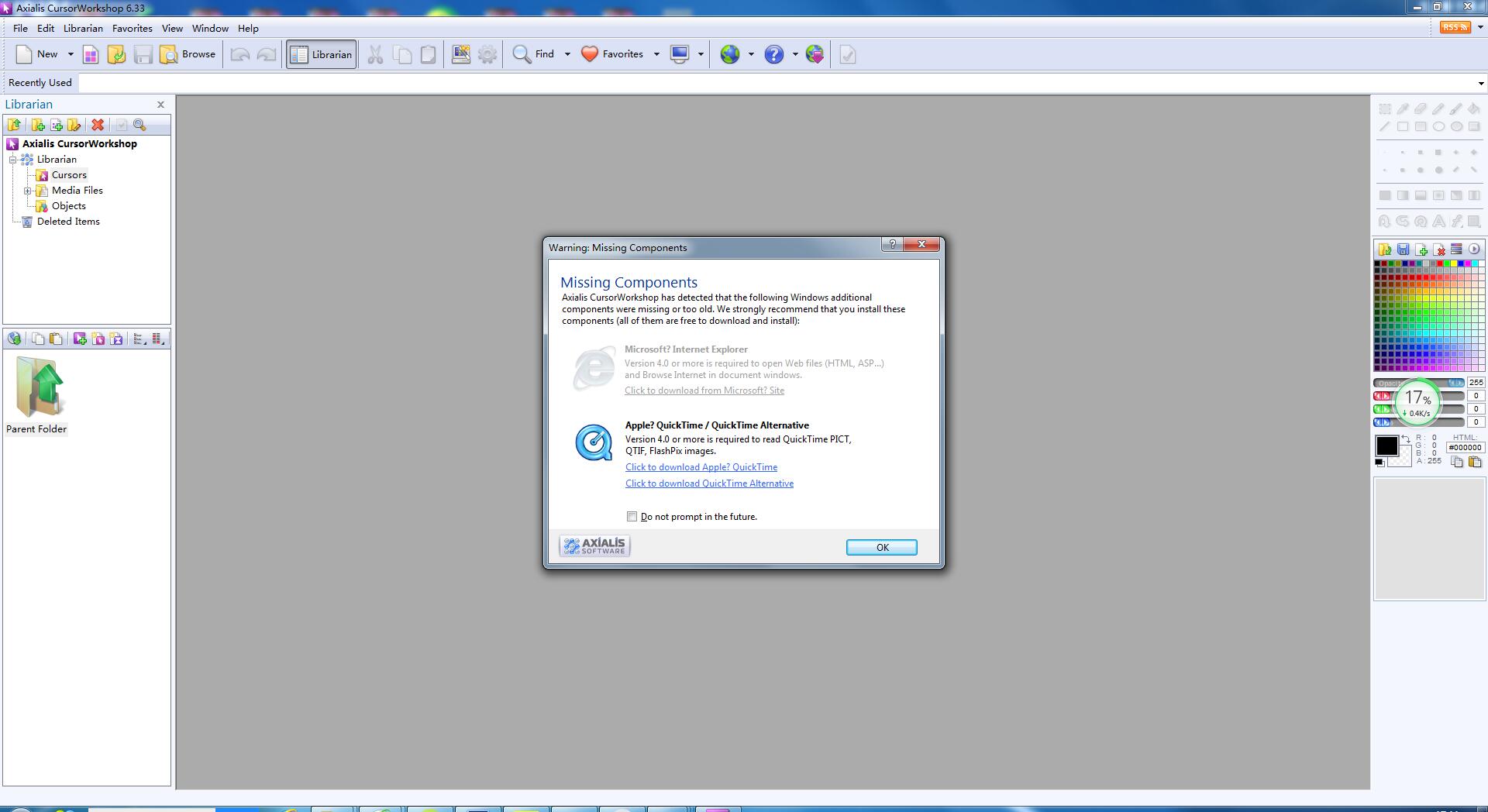
Task: Open the File menu
Action: [20, 28]
